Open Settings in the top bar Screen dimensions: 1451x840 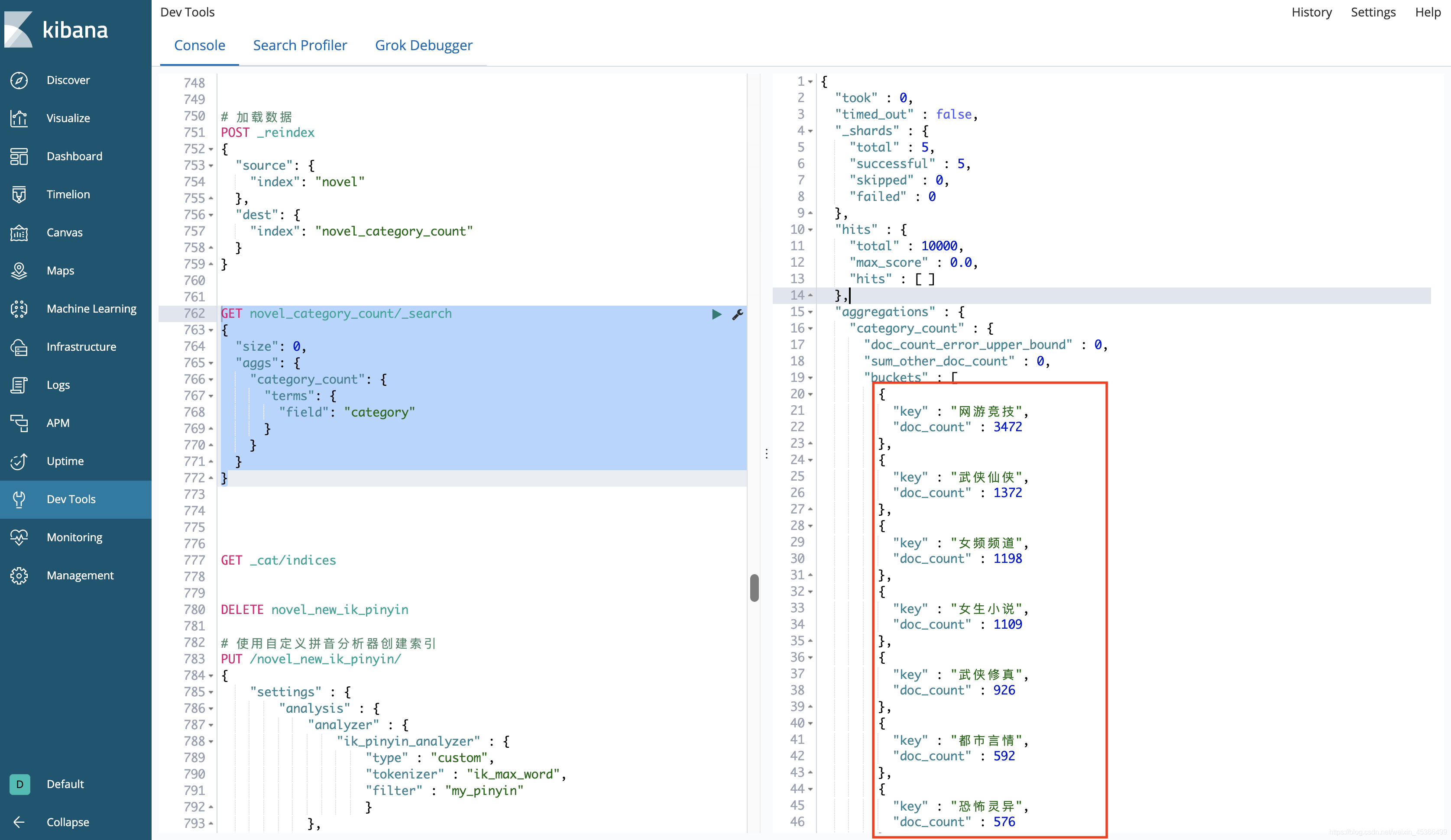[1373, 12]
